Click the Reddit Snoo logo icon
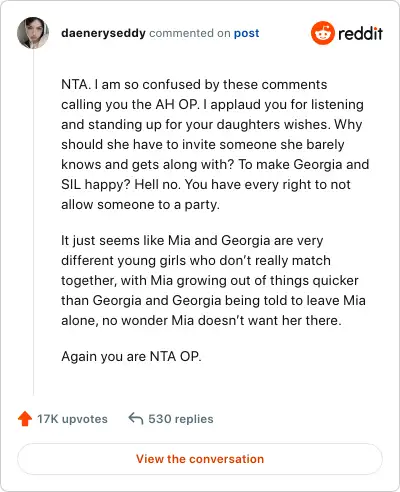 322,33
